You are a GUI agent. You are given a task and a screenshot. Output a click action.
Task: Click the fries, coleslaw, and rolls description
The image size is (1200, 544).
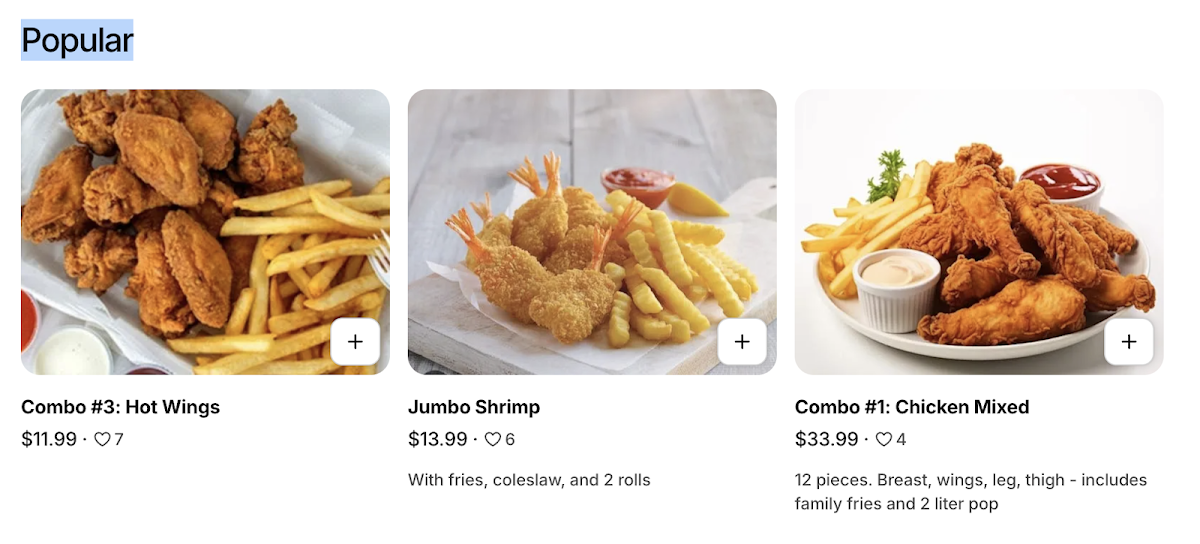tap(529, 480)
